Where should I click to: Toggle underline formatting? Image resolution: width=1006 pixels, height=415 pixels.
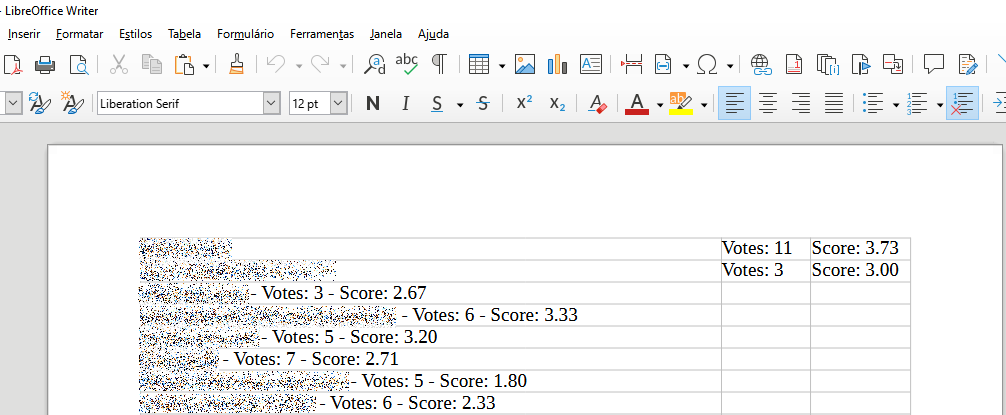(x=438, y=103)
